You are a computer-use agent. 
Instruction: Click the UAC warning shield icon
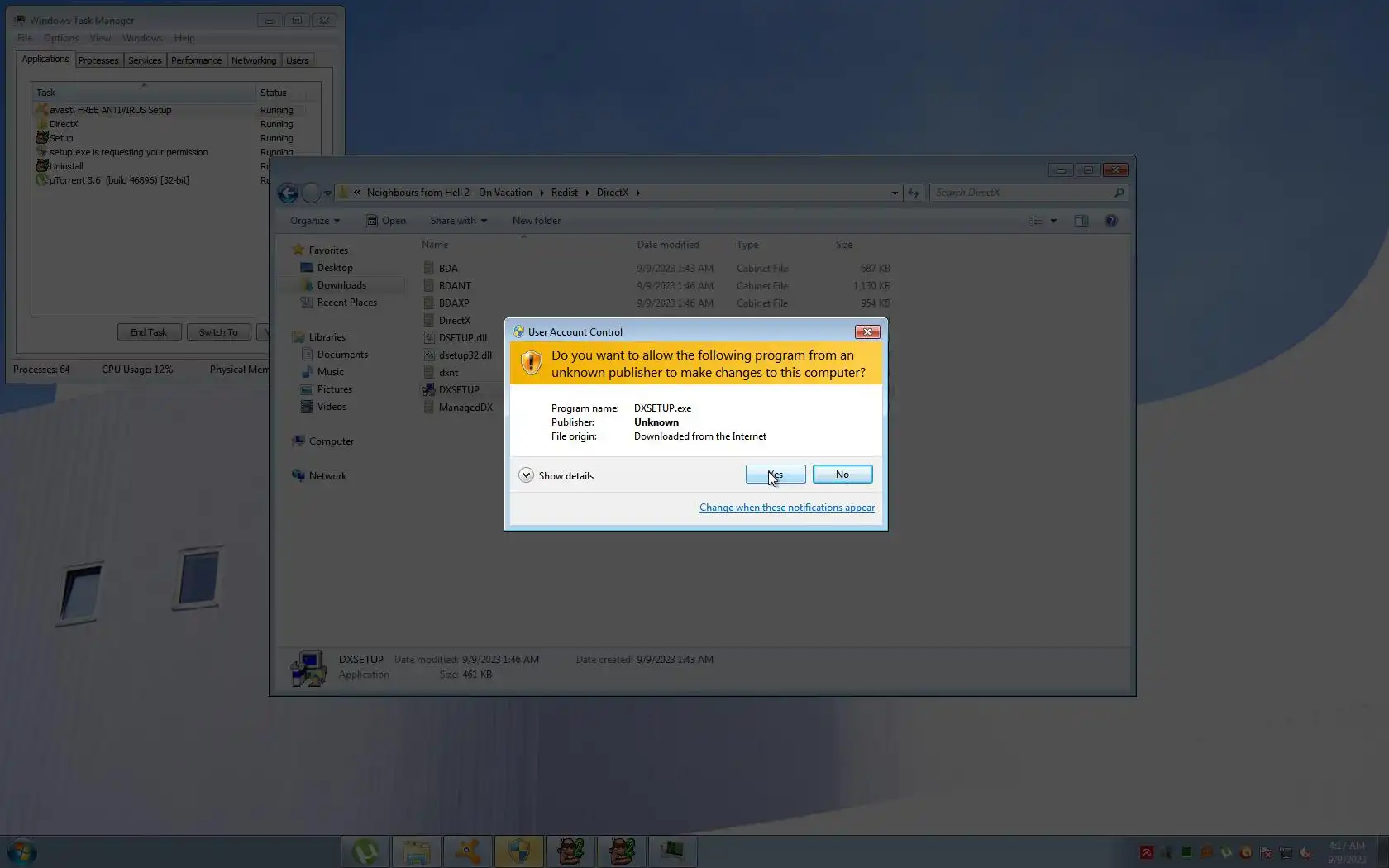click(531, 363)
